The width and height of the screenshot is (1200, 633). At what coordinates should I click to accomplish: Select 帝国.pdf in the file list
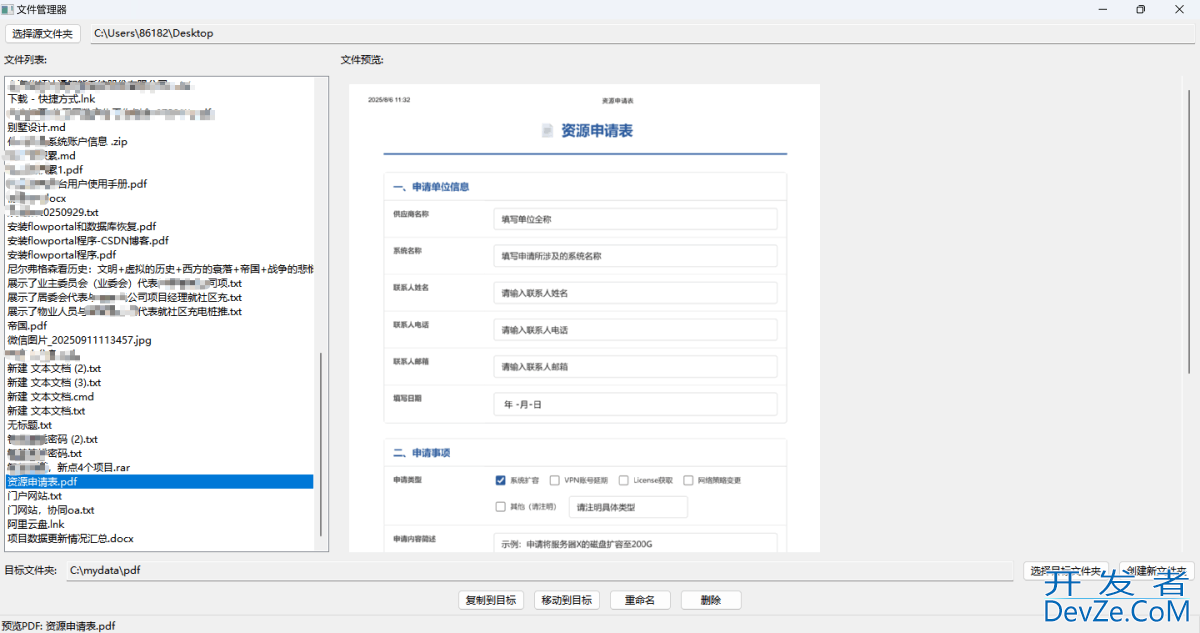click(x=27, y=326)
